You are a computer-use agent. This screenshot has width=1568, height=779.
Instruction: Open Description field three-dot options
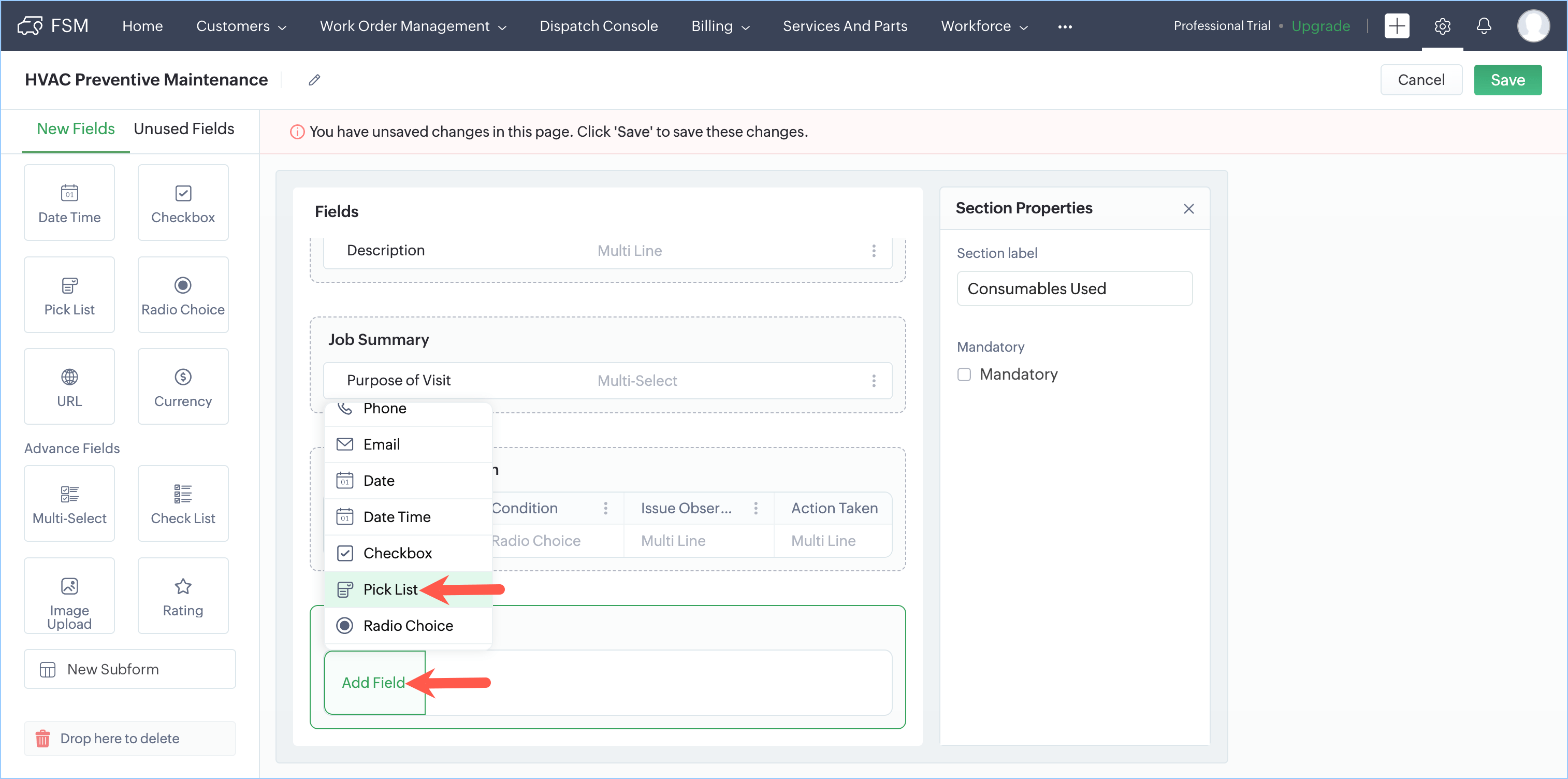874,250
